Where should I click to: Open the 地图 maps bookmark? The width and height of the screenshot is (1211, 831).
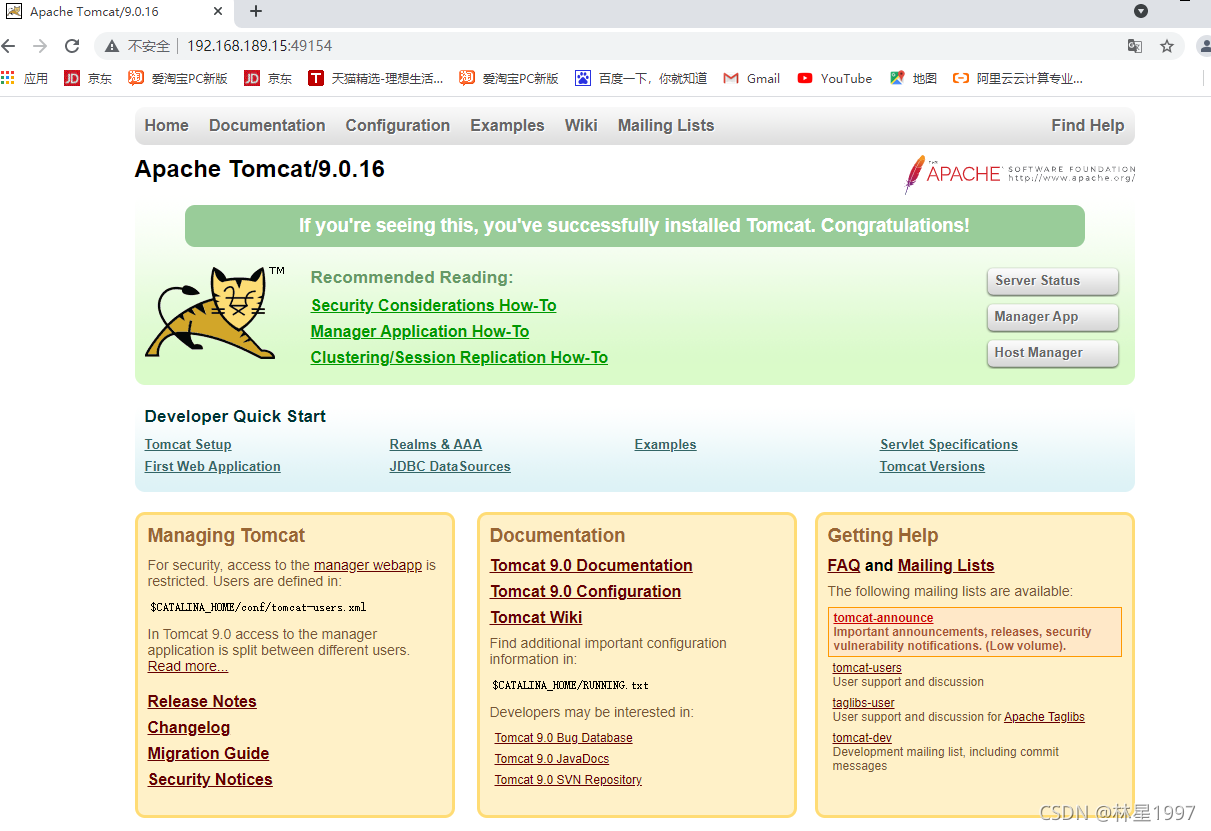pyautogui.click(x=913, y=78)
